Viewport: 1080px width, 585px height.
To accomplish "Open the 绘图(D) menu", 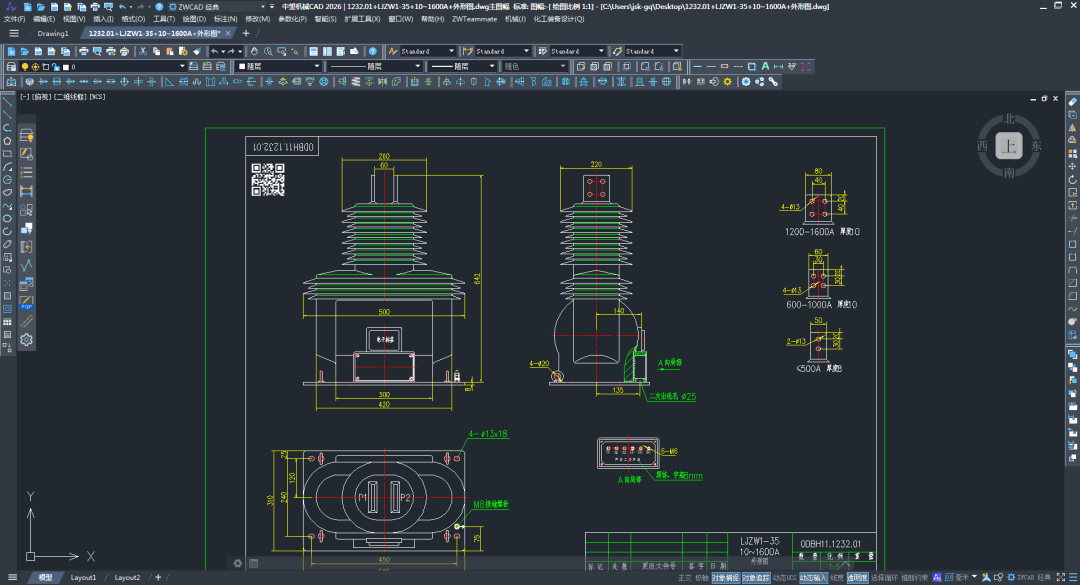I will pyautogui.click(x=195, y=19).
